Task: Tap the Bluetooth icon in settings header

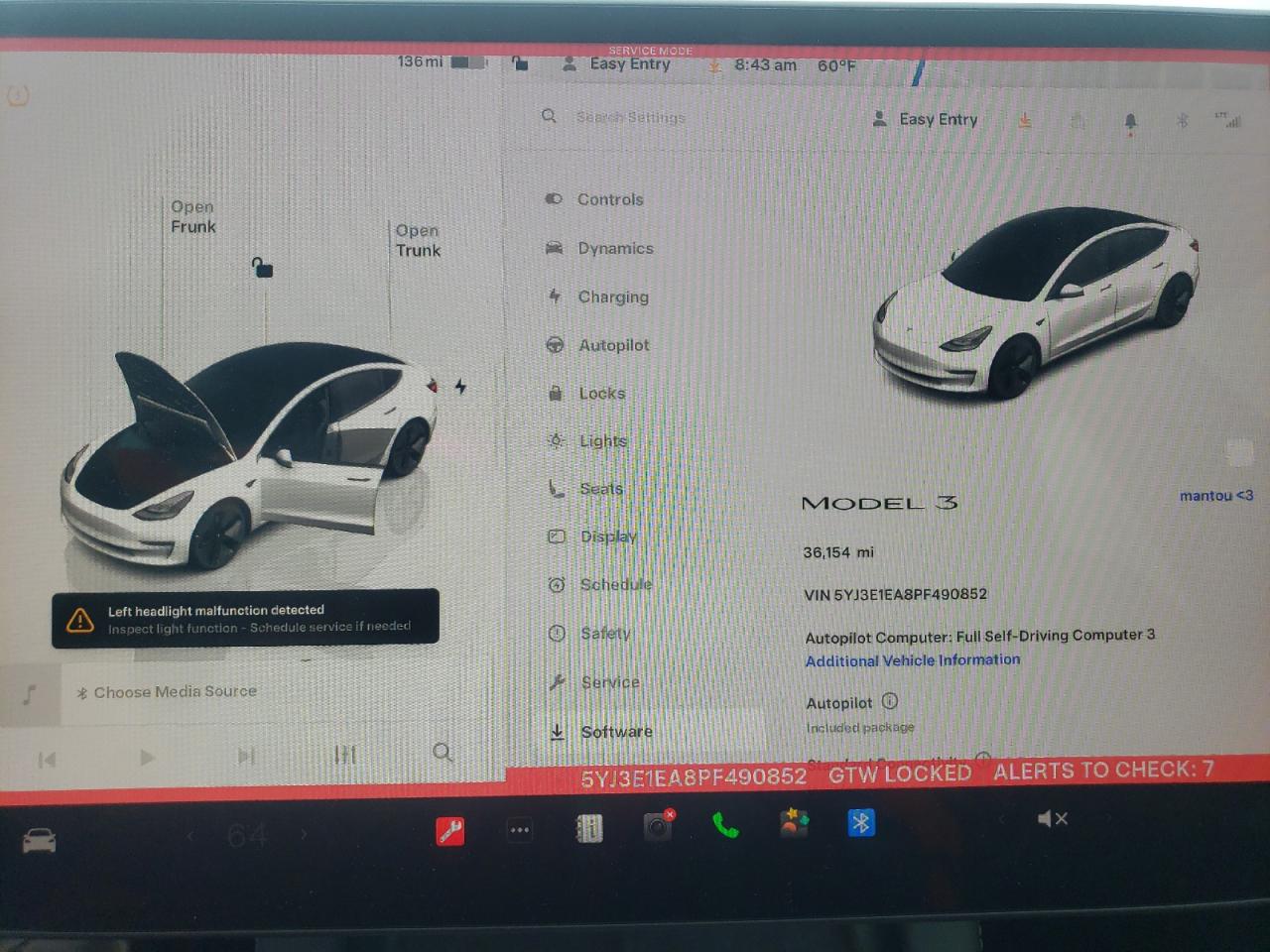Action: click(x=1182, y=121)
